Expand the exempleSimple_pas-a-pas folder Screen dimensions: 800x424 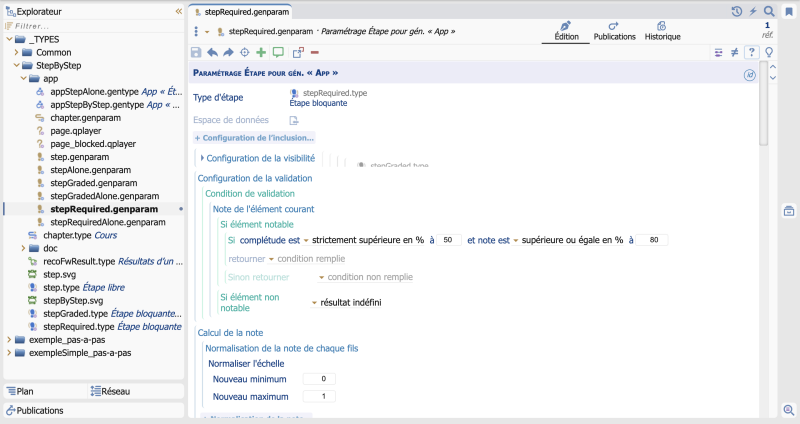pos(9,353)
